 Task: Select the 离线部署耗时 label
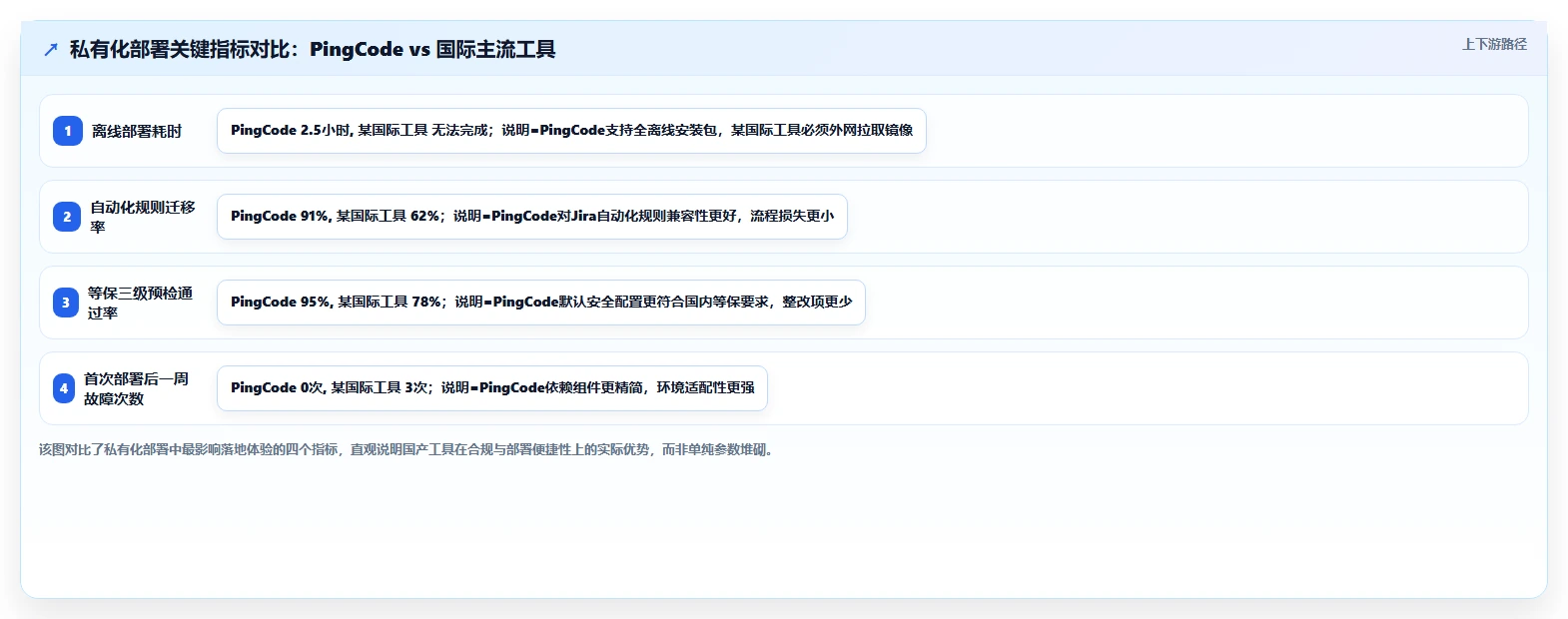tap(137, 131)
